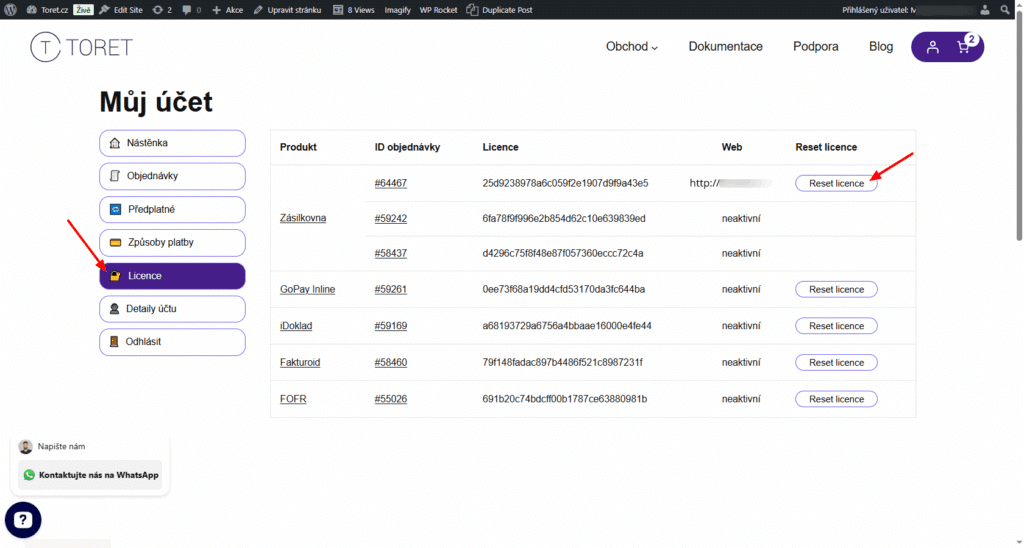Screen dimensions: 1024x548
Task: Open the WP Rocket admin bar menu
Action: pos(438,10)
